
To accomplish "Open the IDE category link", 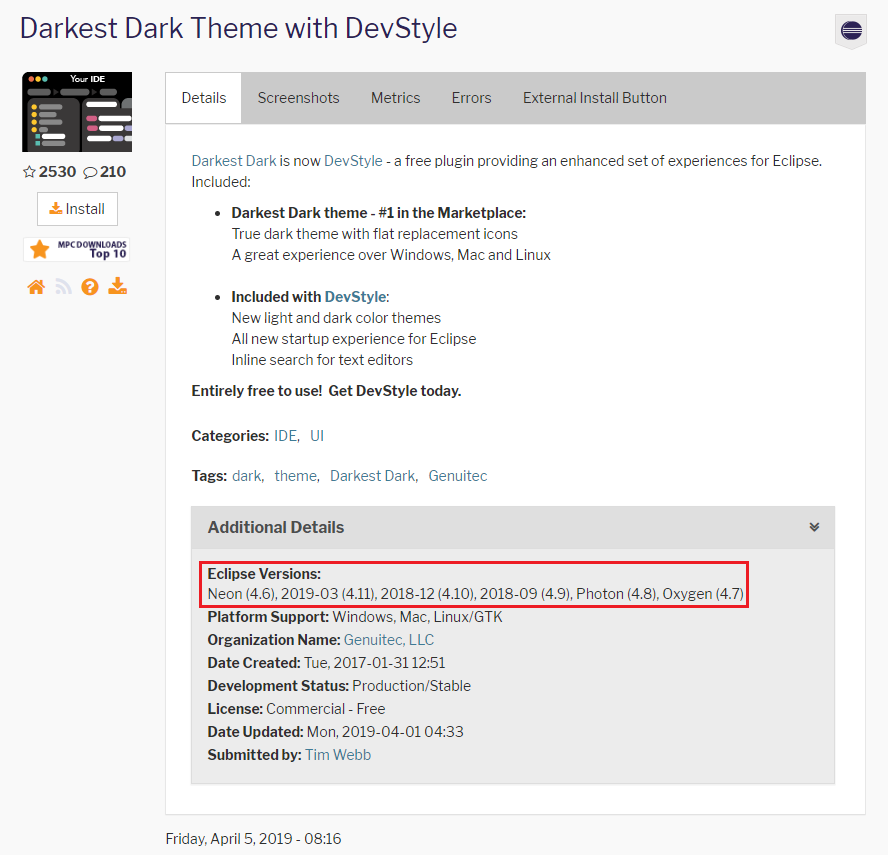I will (x=286, y=436).
